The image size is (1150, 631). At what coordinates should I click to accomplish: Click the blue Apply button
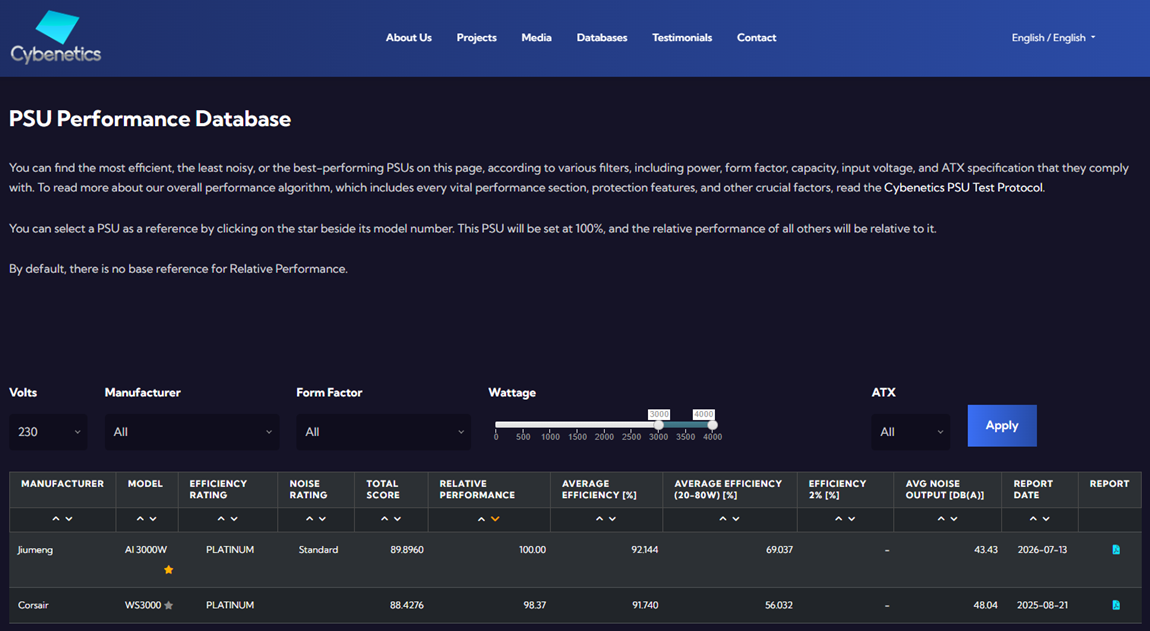coord(1002,426)
